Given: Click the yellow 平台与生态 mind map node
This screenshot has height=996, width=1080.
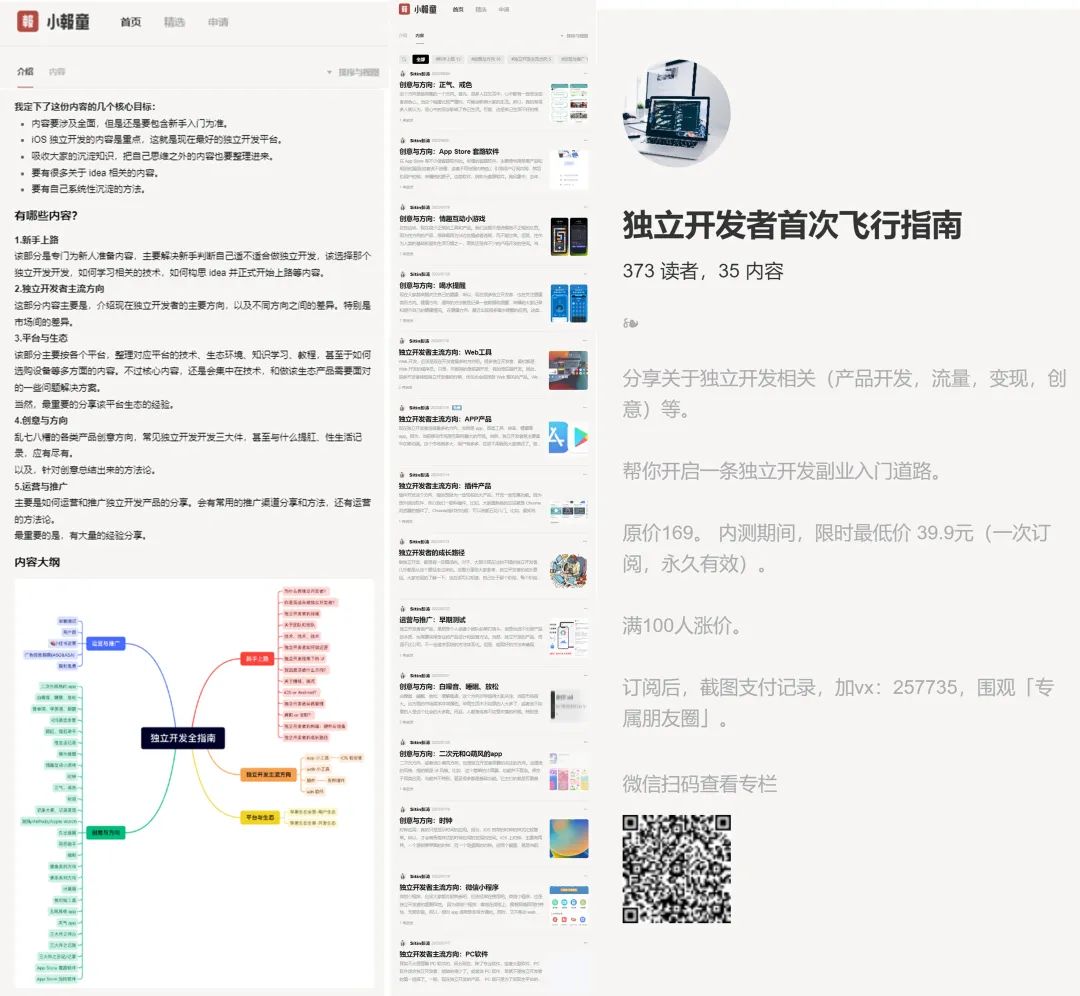Looking at the screenshot, I should tap(260, 818).
